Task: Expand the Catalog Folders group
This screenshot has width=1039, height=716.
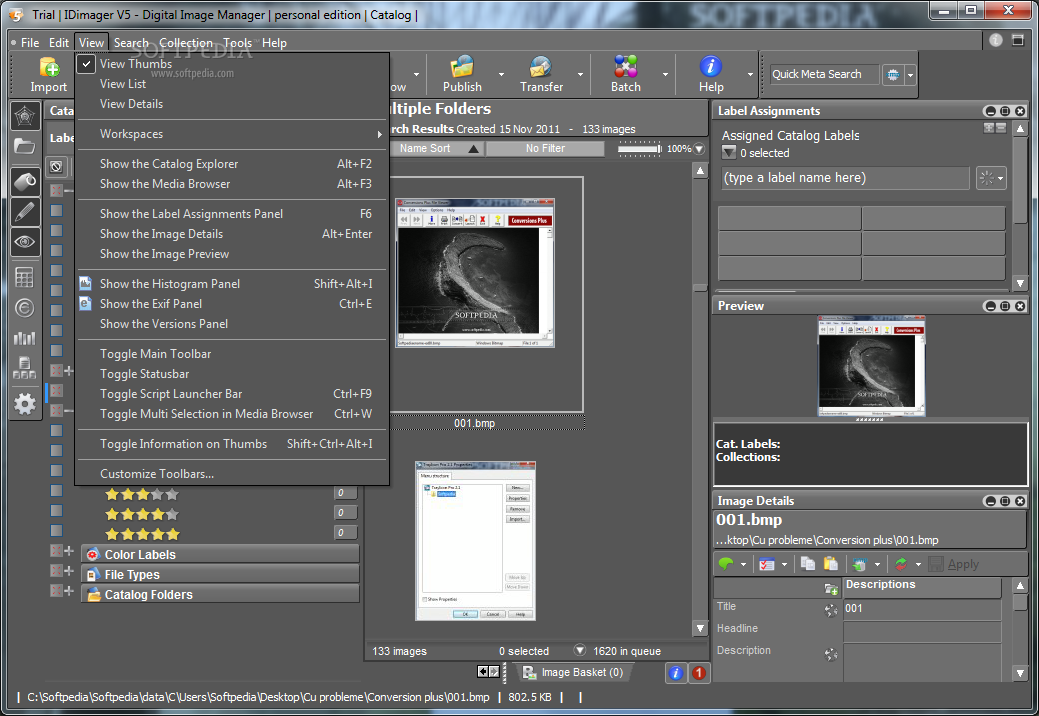Action: pos(69,591)
